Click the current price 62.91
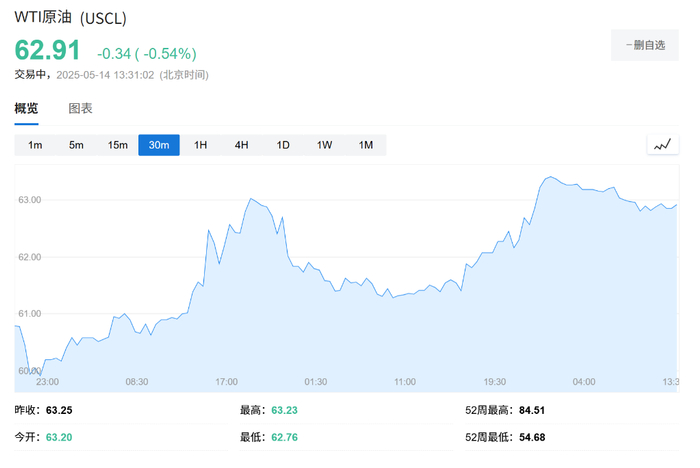The image size is (700, 468). point(48,51)
